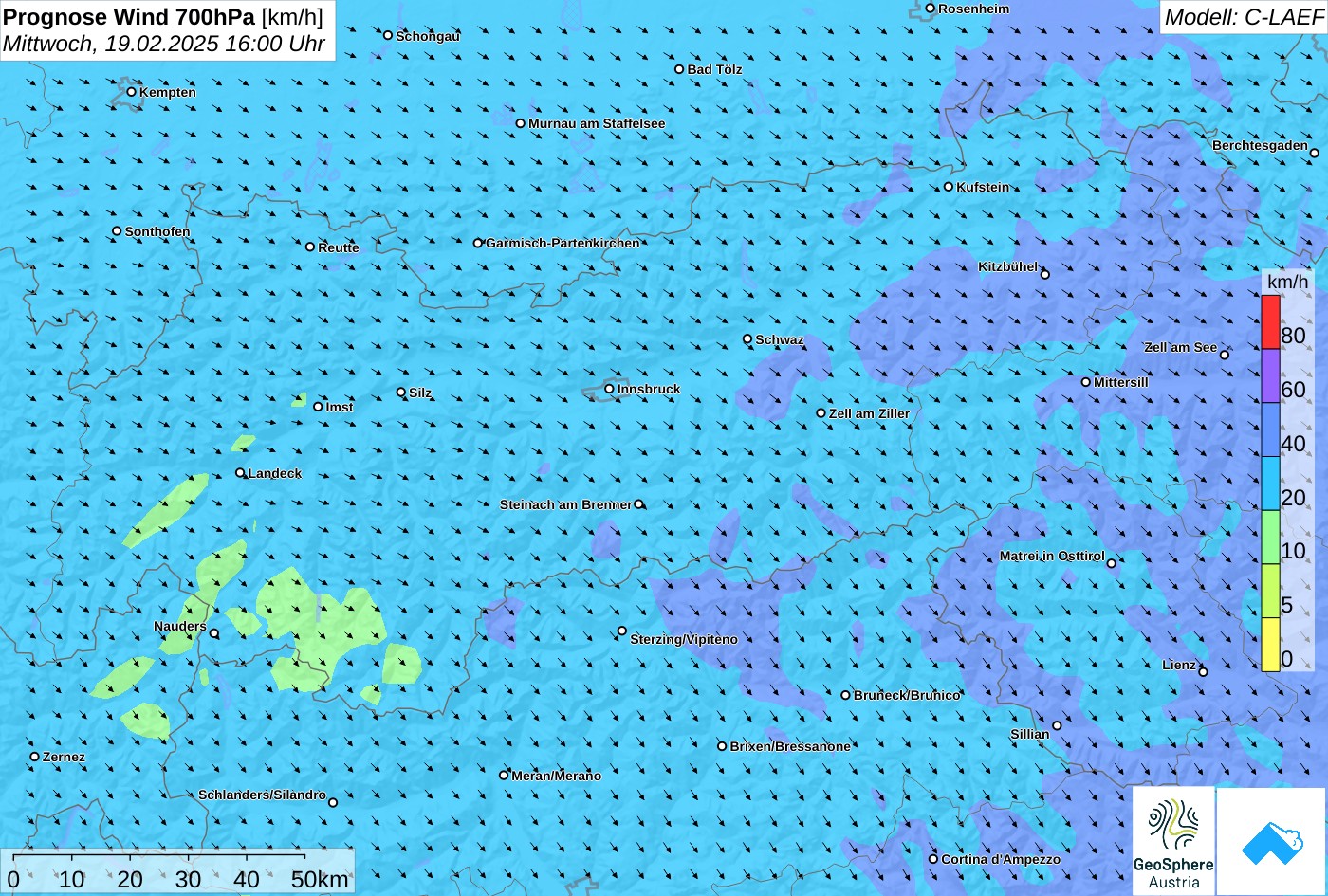1328x896 pixels.
Task: Click the Zell am See marker
Action: (x=1224, y=355)
